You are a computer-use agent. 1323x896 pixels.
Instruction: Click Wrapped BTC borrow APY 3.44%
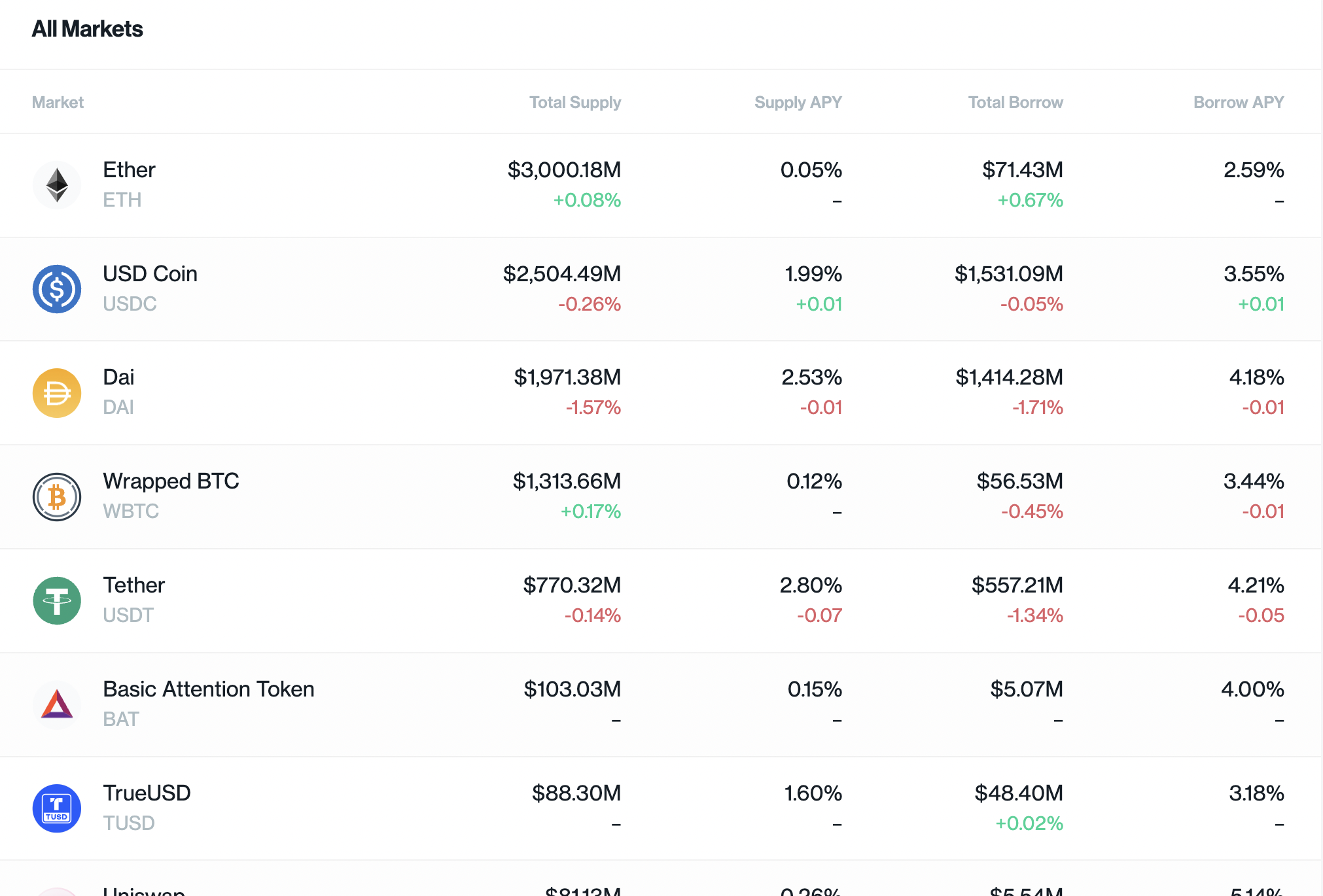[1254, 481]
